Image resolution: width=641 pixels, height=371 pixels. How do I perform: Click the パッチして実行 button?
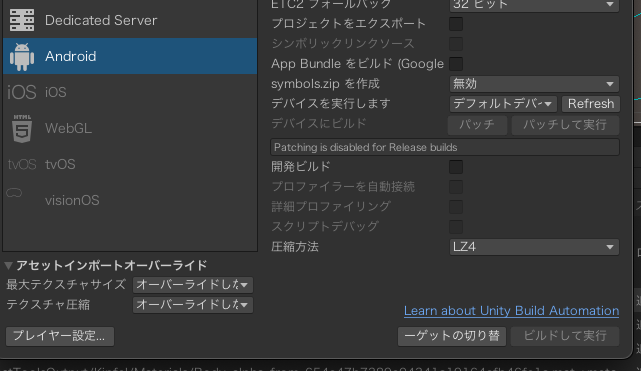[565, 125]
